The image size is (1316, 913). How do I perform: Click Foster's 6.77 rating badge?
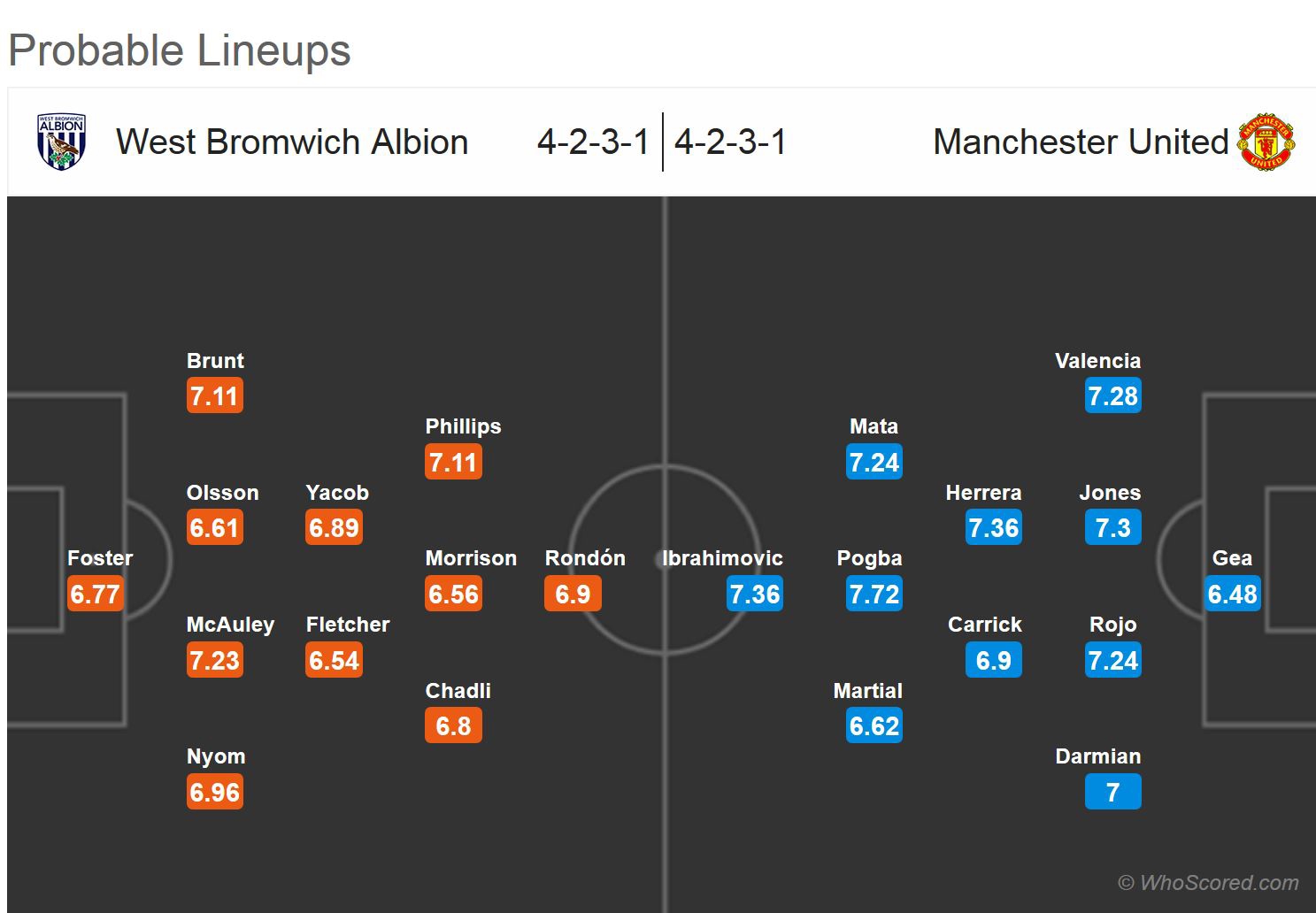tap(96, 595)
